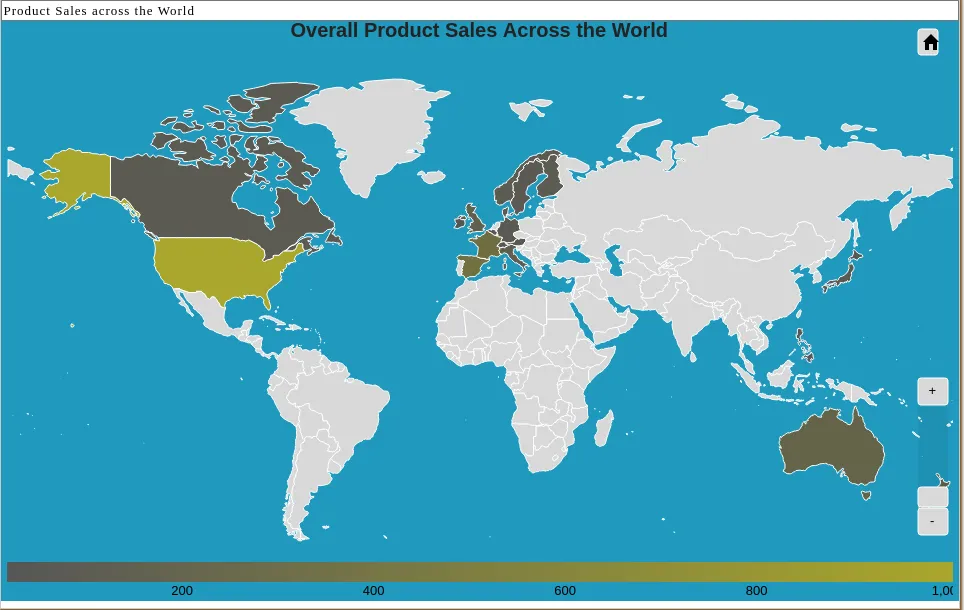Click the 200 legend label

182,591
